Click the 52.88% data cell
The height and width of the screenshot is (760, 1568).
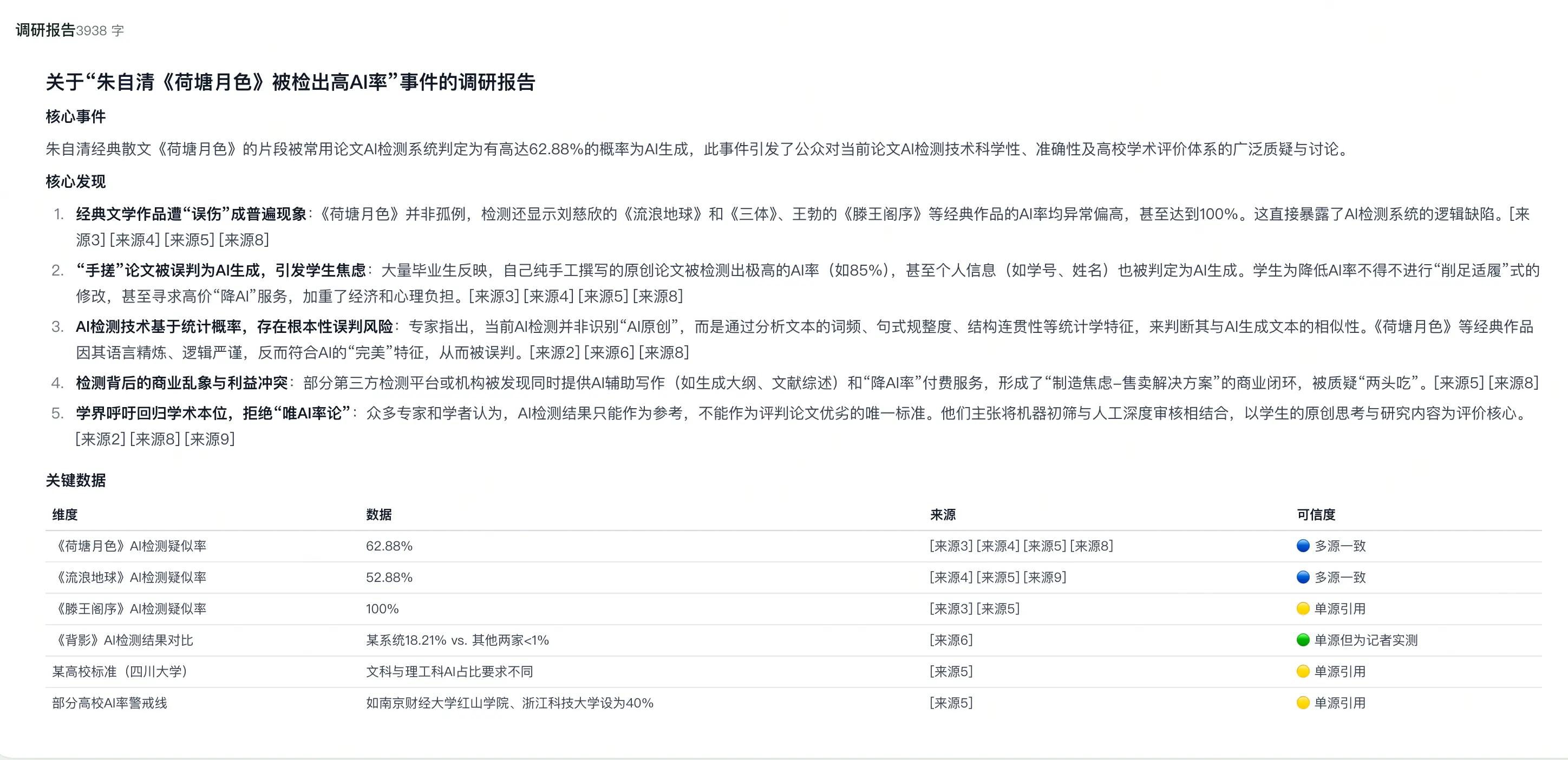point(389,577)
